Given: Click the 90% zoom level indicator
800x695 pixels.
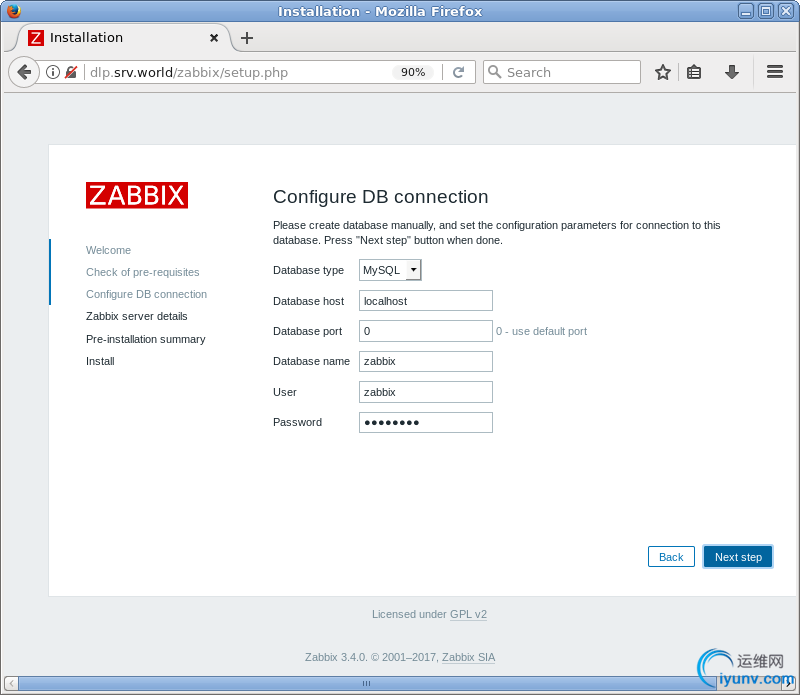Looking at the screenshot, I should (x=413, y=72).
